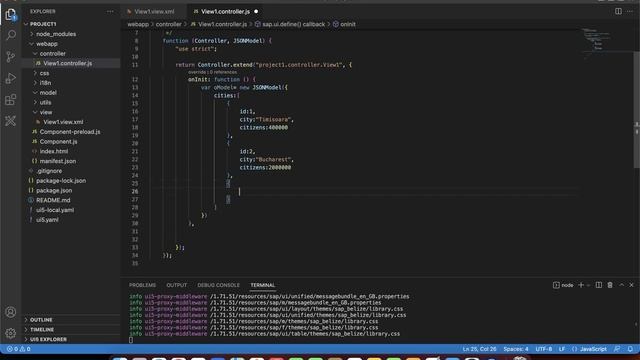Viewport: 640px width, 360px height.
Task: Open View1.controller.js in file tree
Action: pos(68,63)
